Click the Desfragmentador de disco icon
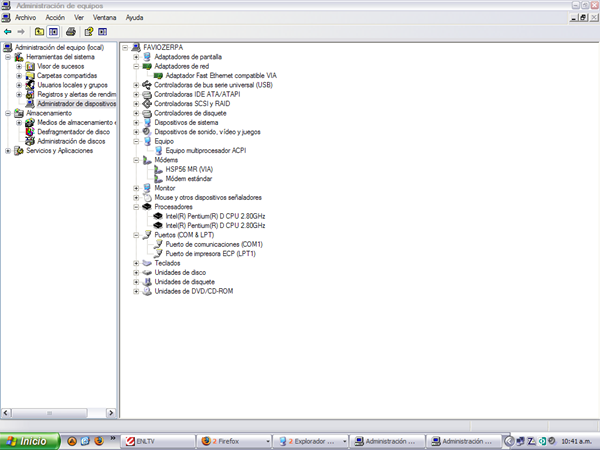 (30, 132)
